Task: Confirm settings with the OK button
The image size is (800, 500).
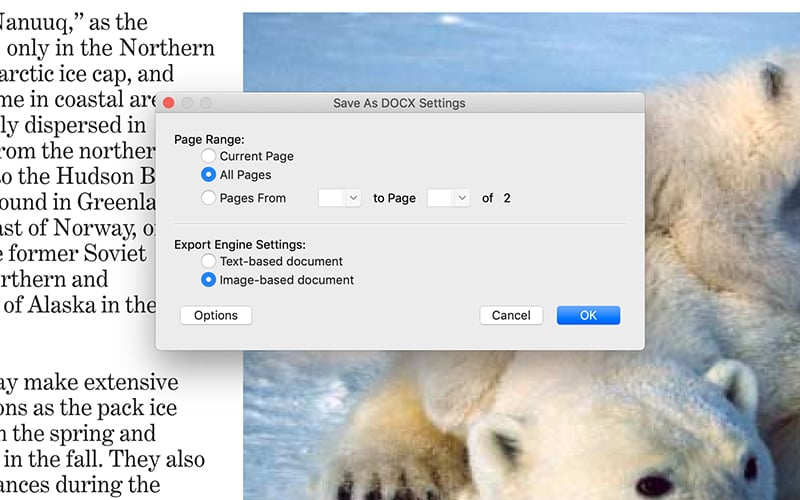Action: (x=588, y=315)
